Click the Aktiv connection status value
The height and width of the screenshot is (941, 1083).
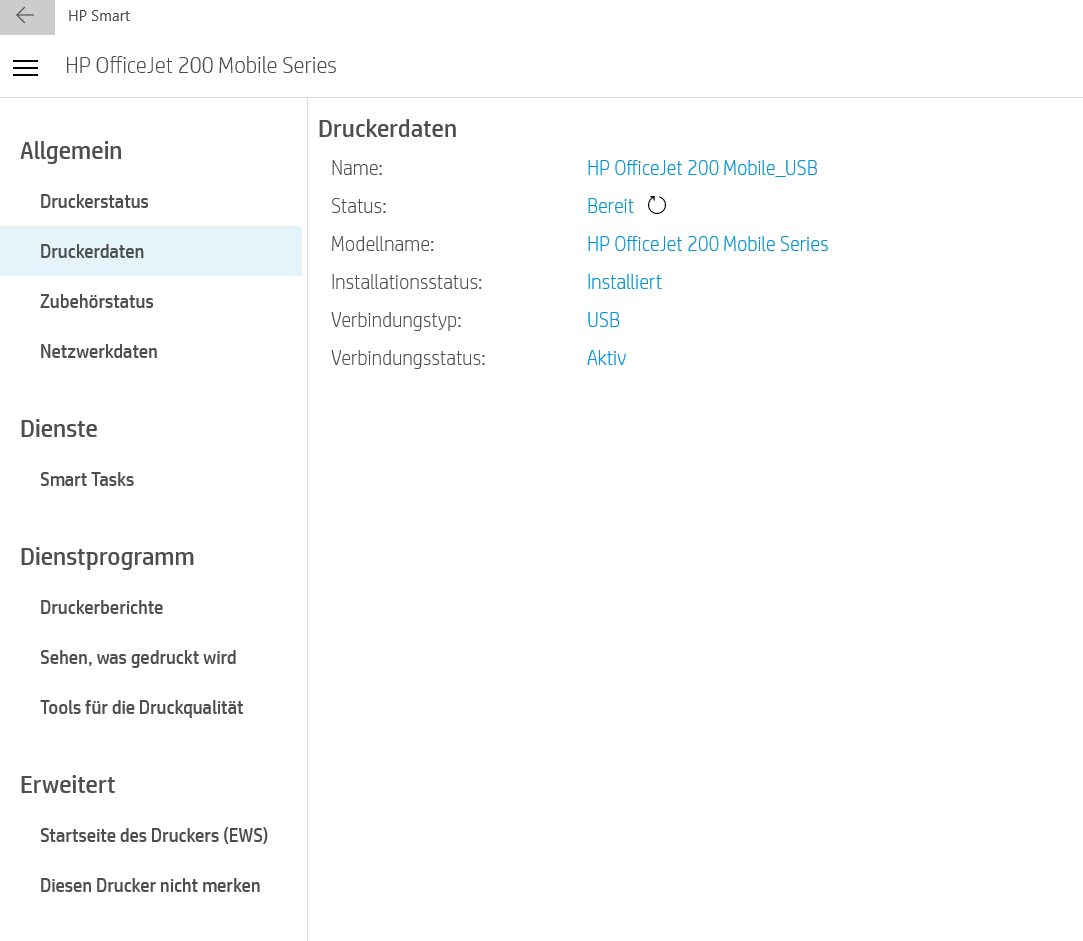pyautogui.click(x=606, y=358)
